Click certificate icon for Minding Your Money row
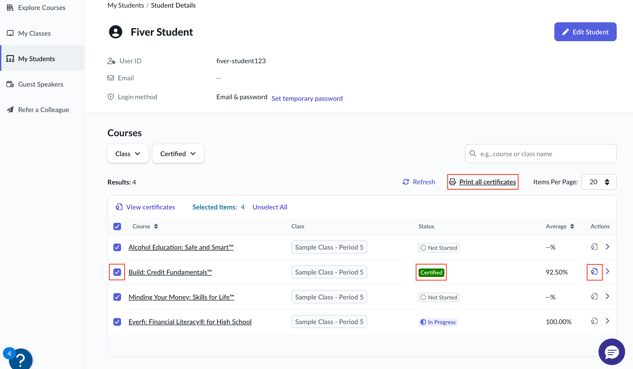Image resolution: width=633 pixels, height=369 pixels. pyautogui.click(x=594, y=296)
